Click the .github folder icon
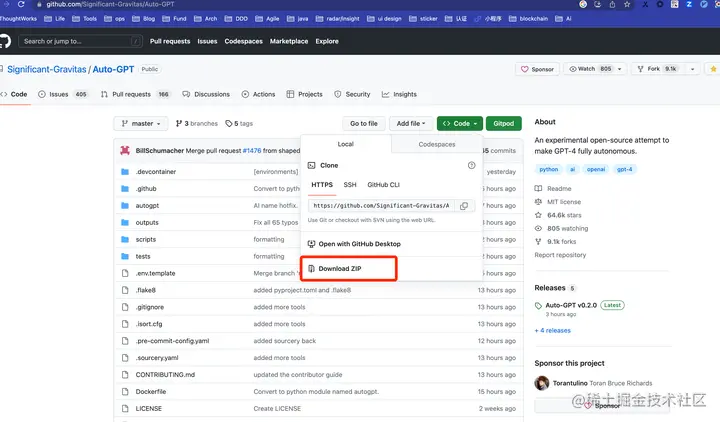Screen dimensions: 720x422 click(x=125, y=189)
